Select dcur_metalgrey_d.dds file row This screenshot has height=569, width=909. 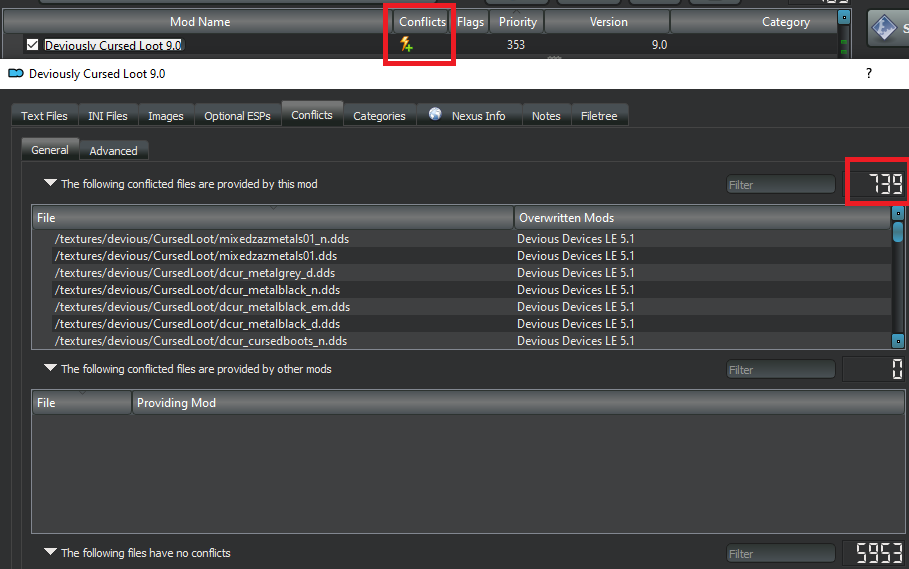[195, 272]
